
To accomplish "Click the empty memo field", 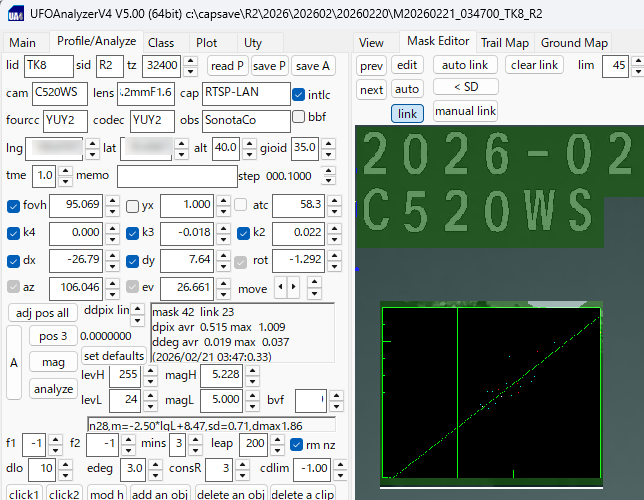I will coord(177,176).
